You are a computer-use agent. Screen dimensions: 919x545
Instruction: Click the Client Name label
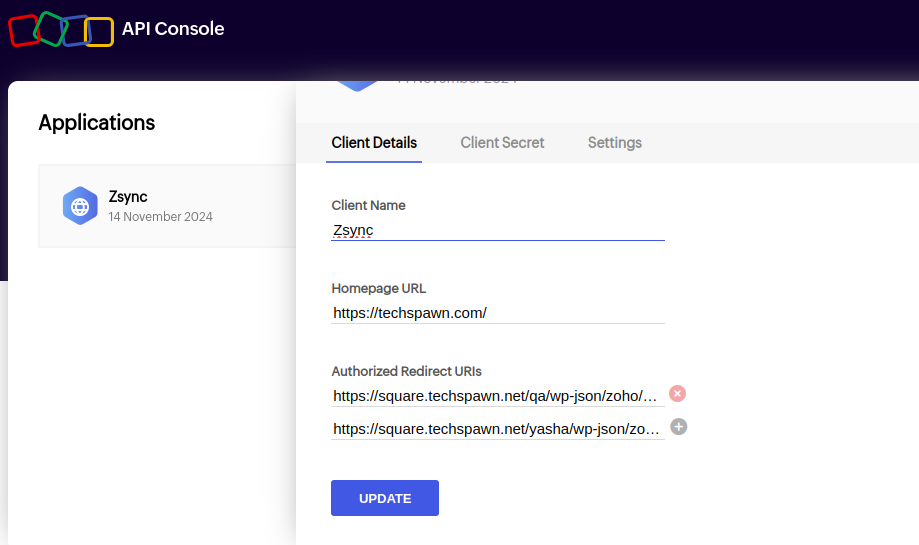click(368, 205)
